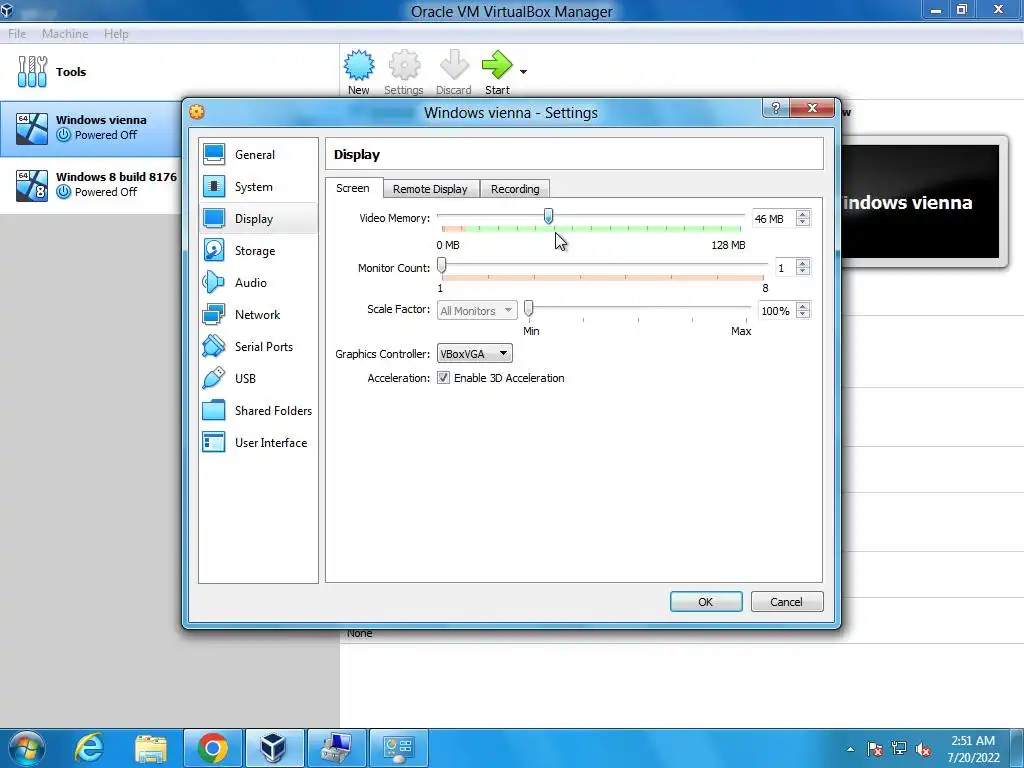Viewport: 1024px width, 768px height.
Task: Open the General settings category
Action: click(258, 155)
